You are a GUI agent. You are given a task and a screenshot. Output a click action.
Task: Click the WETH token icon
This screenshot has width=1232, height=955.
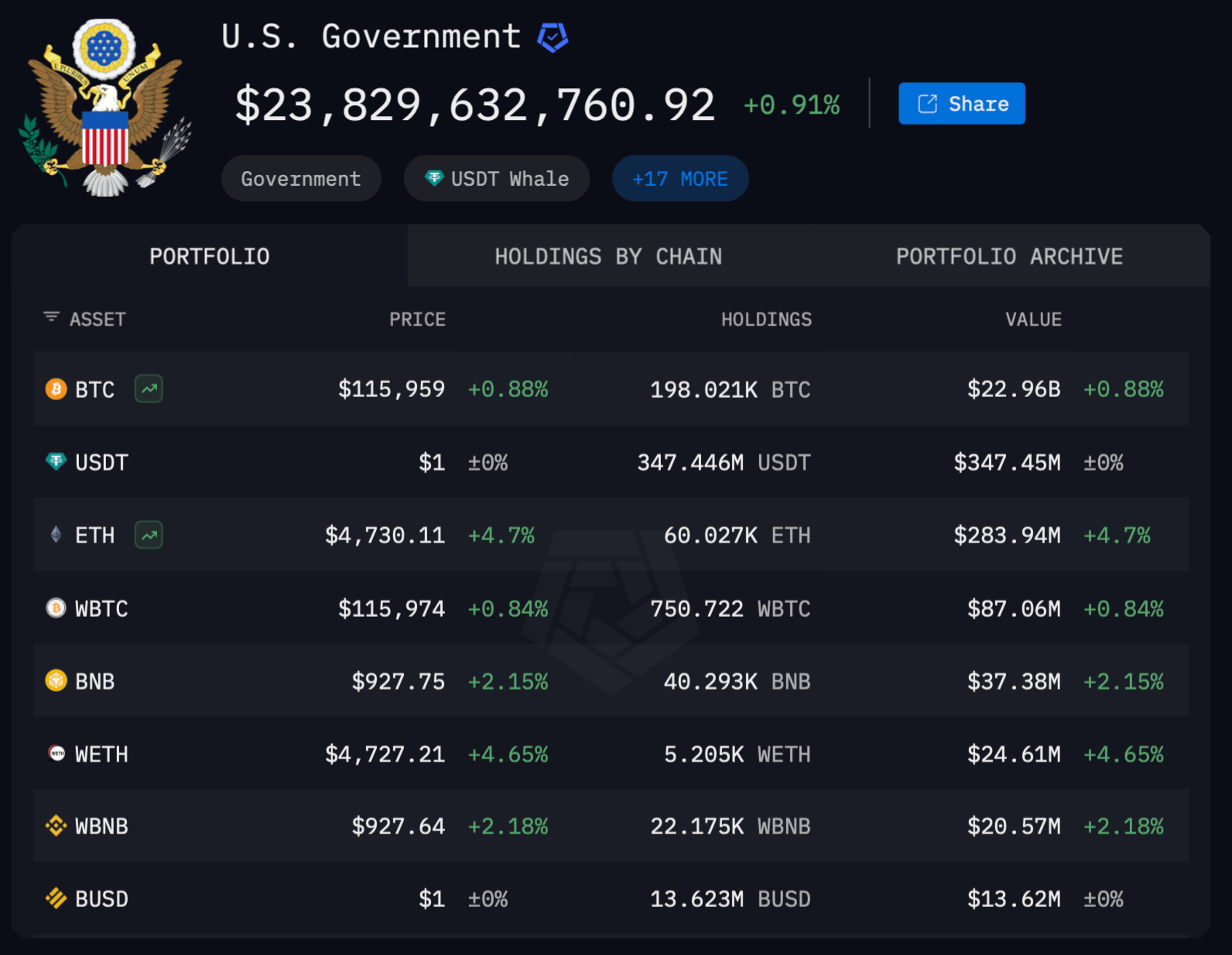(56, 754)
